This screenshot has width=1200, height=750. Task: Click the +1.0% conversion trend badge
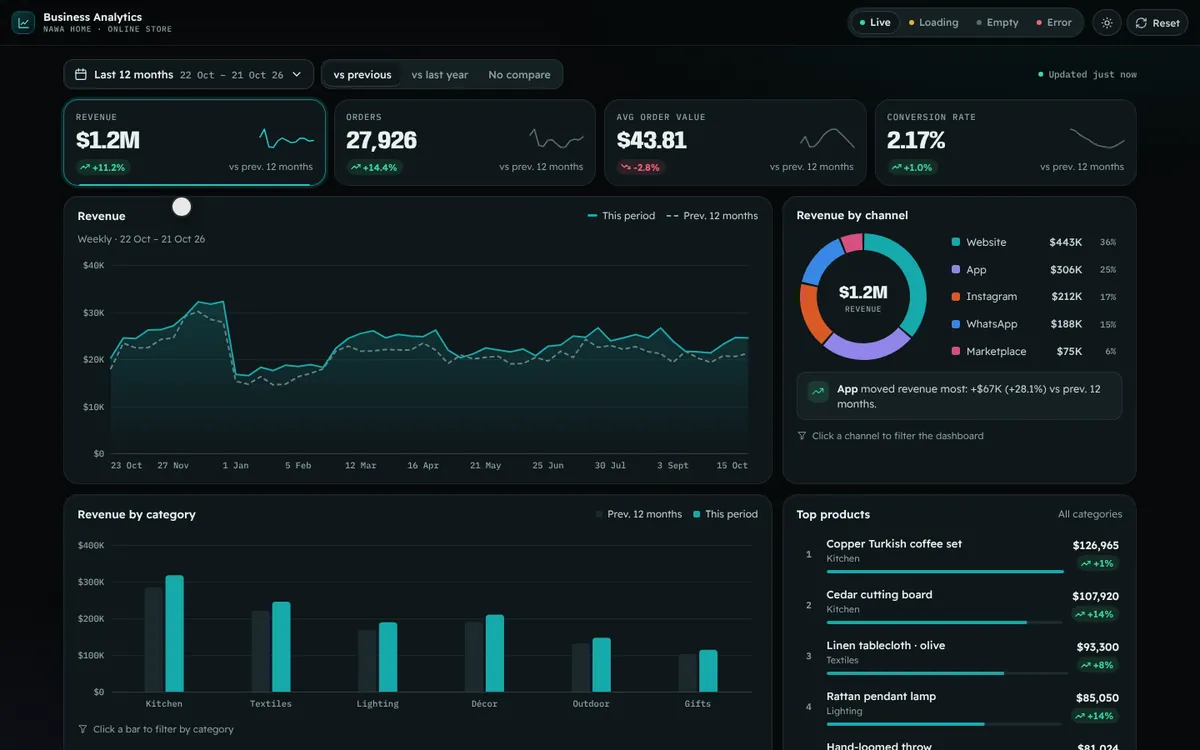coord(912,167)
